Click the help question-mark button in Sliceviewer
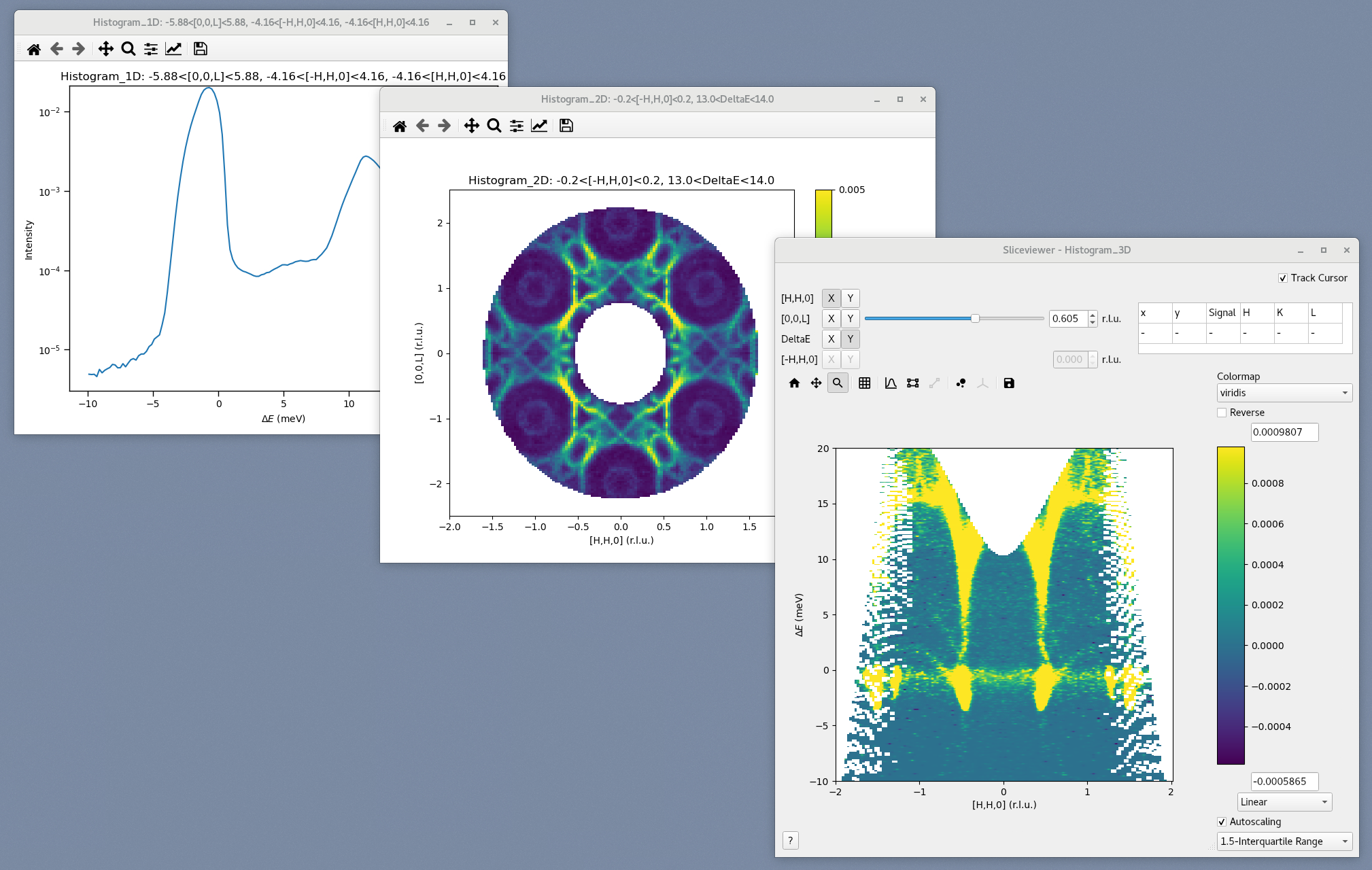Screen dimensions: 1372x870 pos(790,841)
